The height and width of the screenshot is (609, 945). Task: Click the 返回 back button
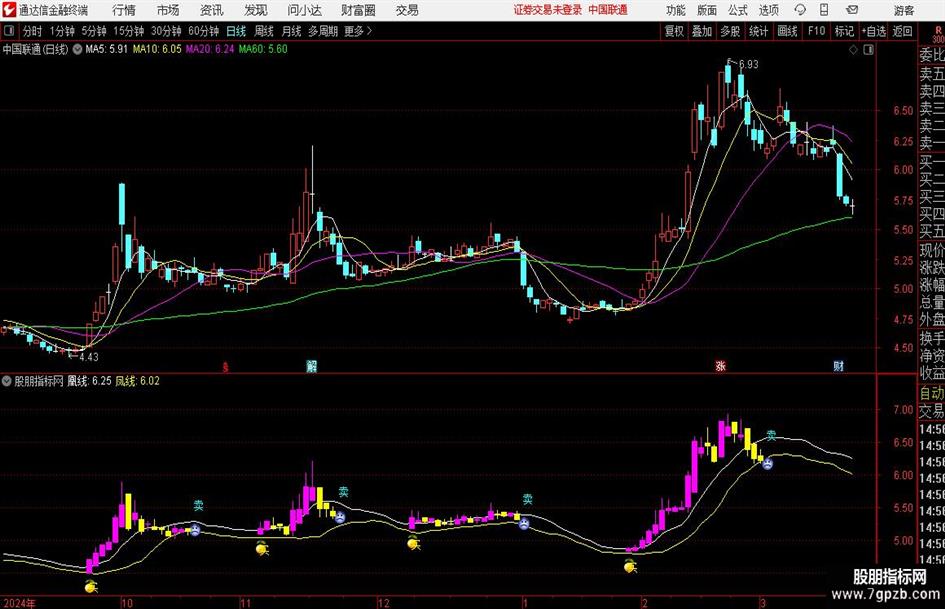[x=902, y=31]
